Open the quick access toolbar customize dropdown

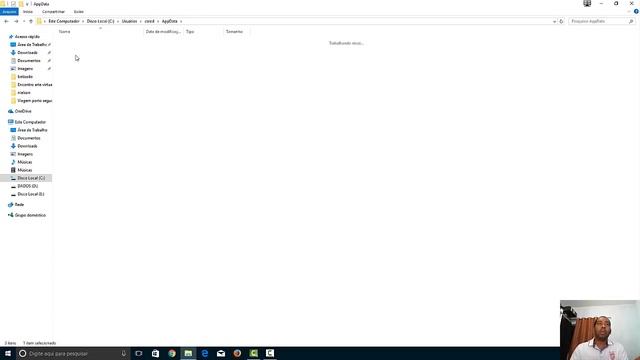coord(27,4)
